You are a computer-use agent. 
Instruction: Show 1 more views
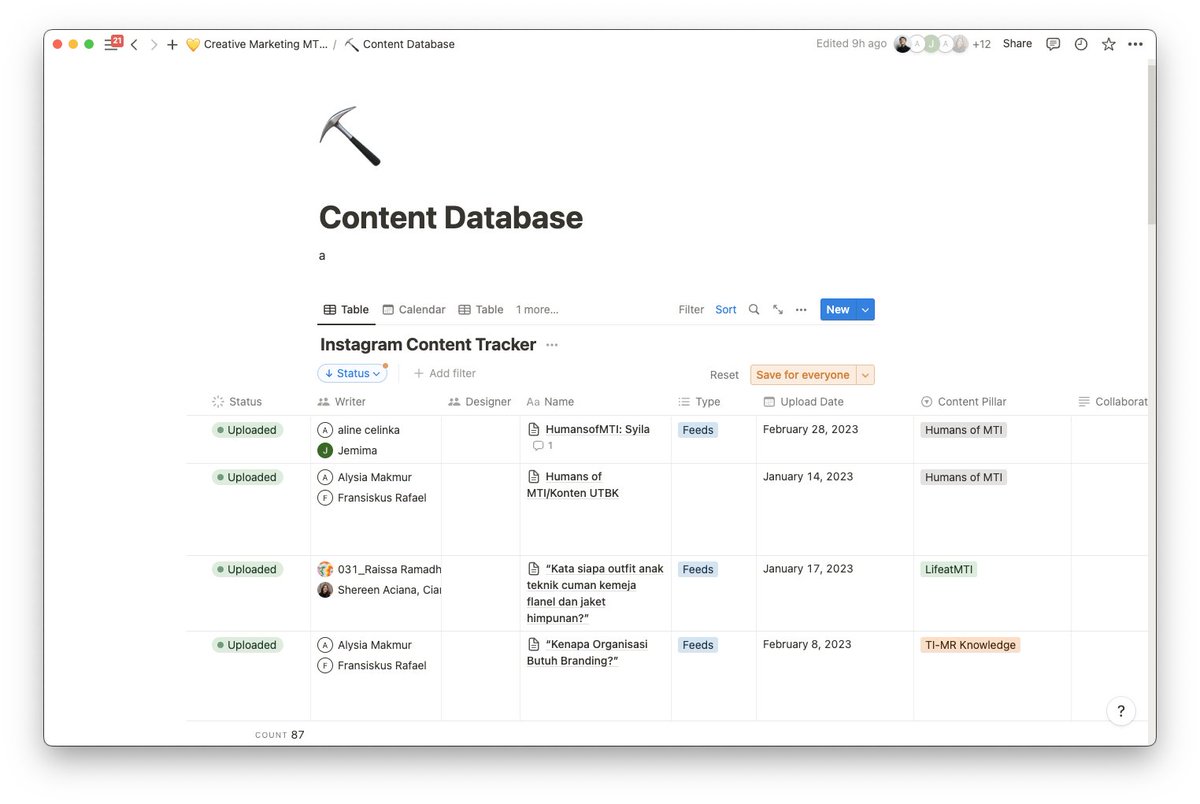coord(537,310)
